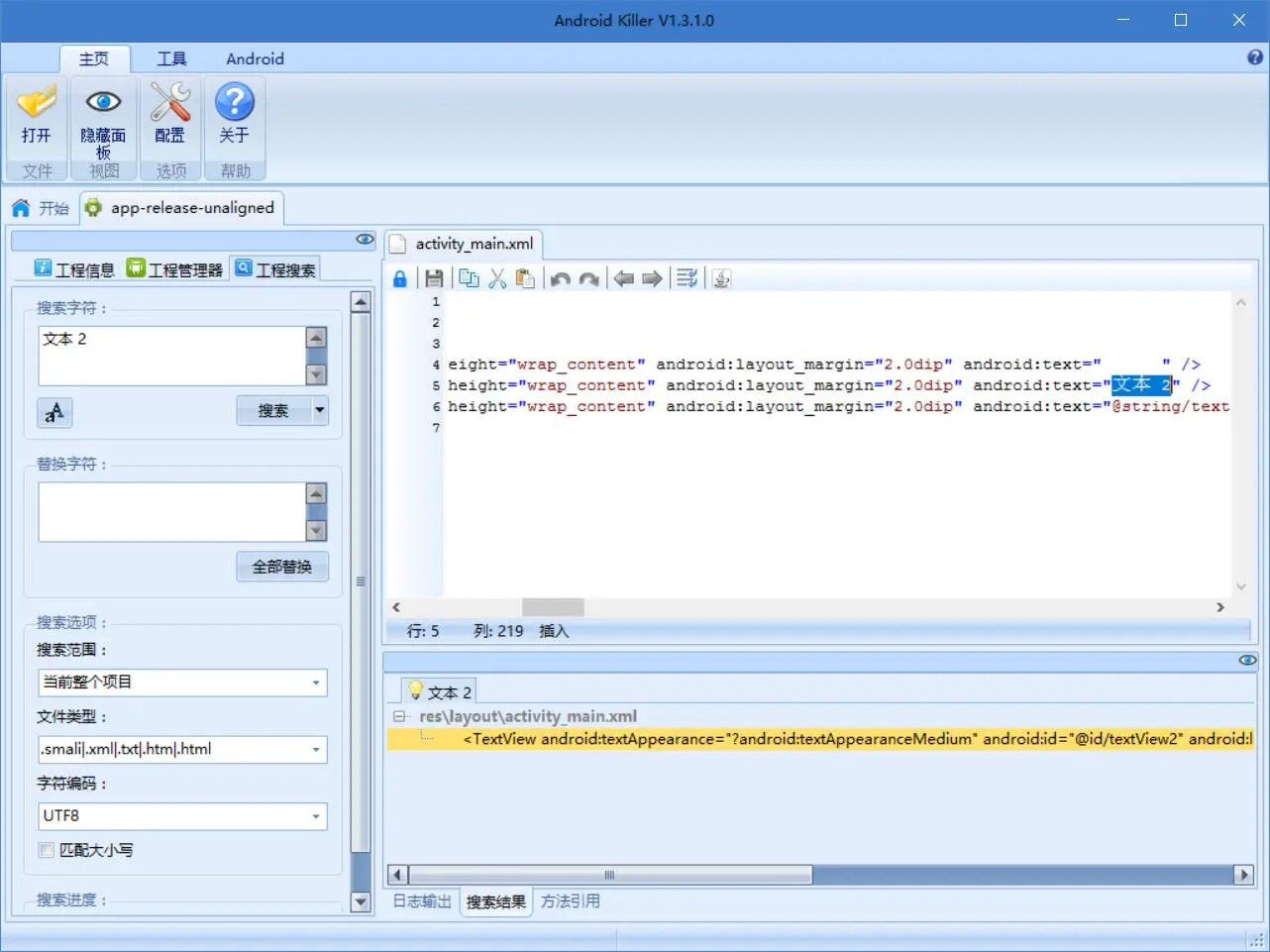The height and width of the screenshot is (952, 1270).
Task: Click the lightbulb icon on 文本 2 result tab
Action: point(416,691)
